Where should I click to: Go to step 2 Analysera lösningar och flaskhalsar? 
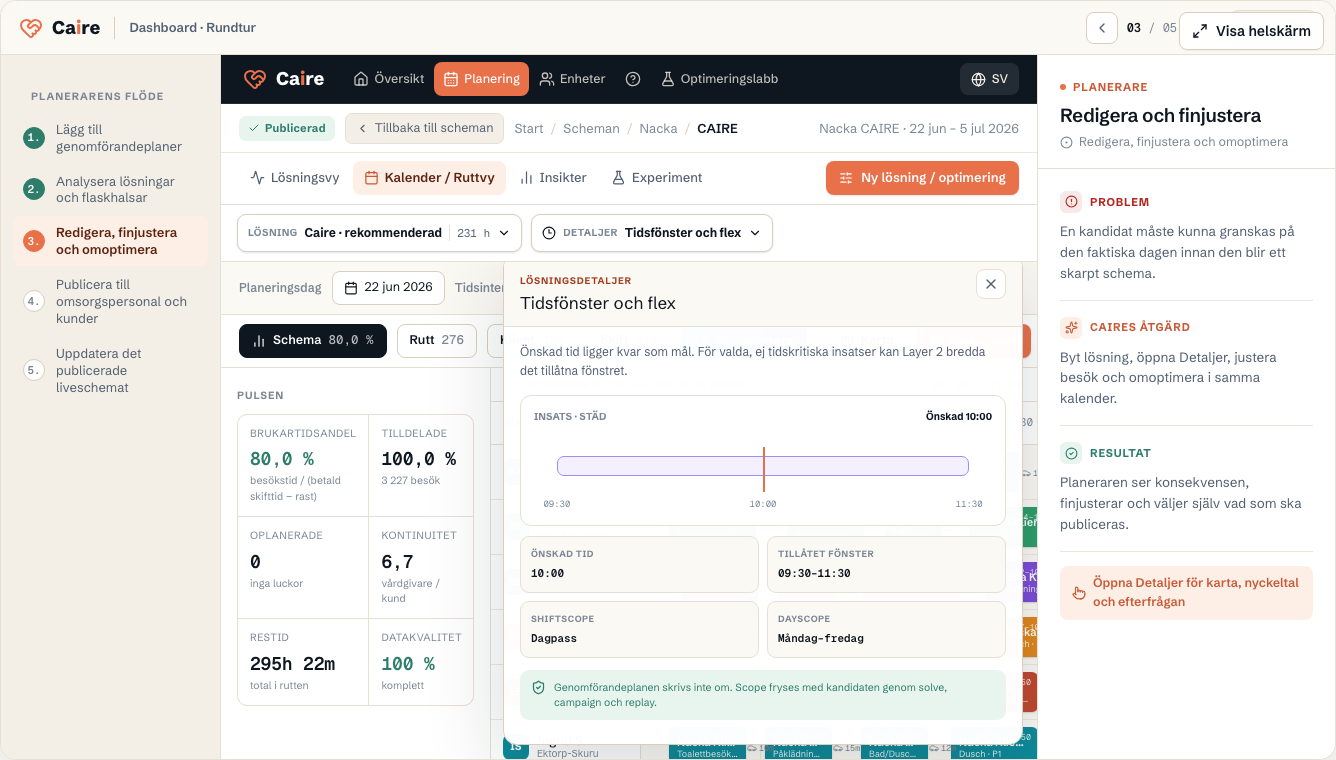click(111, 189)
